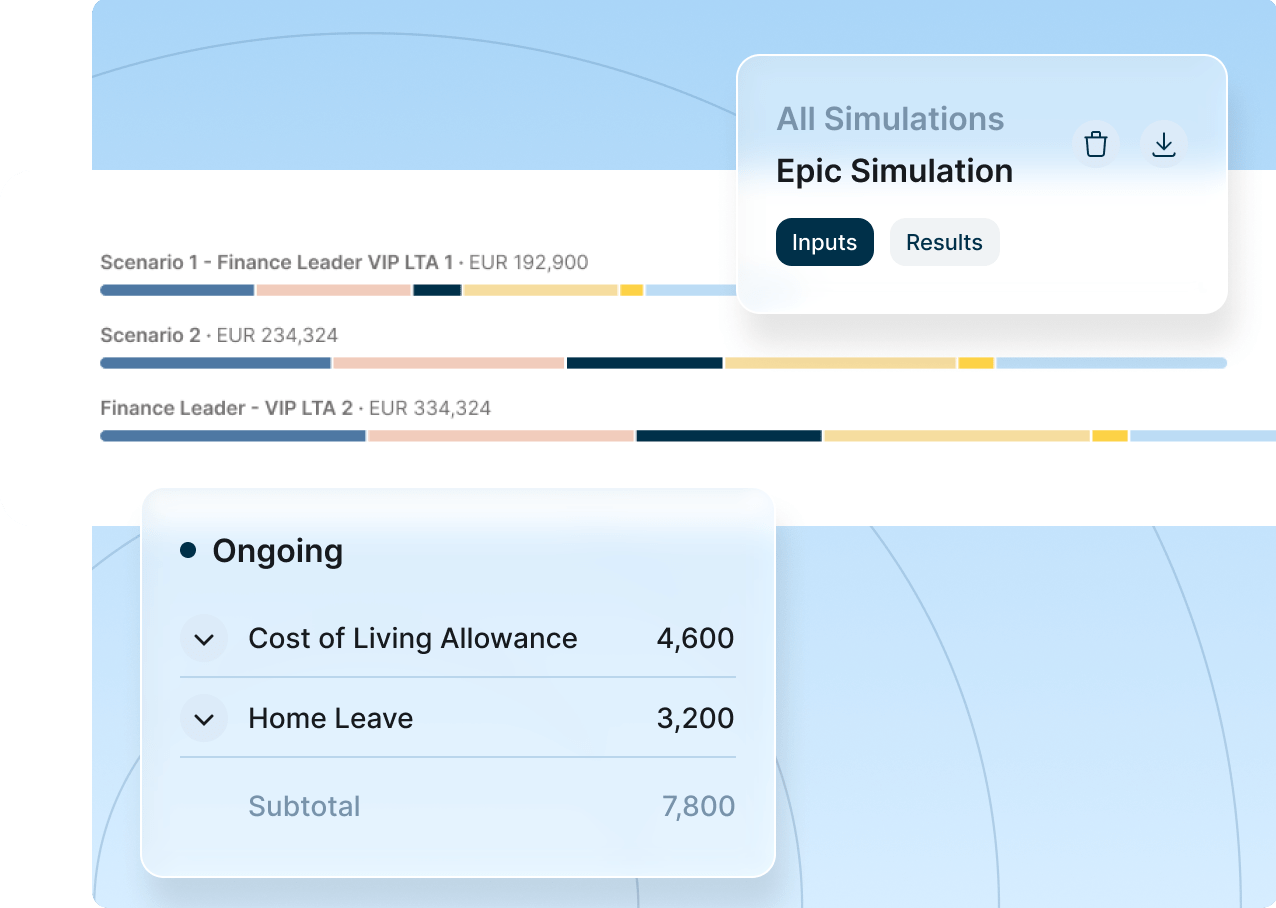Click the bright yellow segment in Scenario 2 bar
1276x908 pixels.
tap(976, 363)
